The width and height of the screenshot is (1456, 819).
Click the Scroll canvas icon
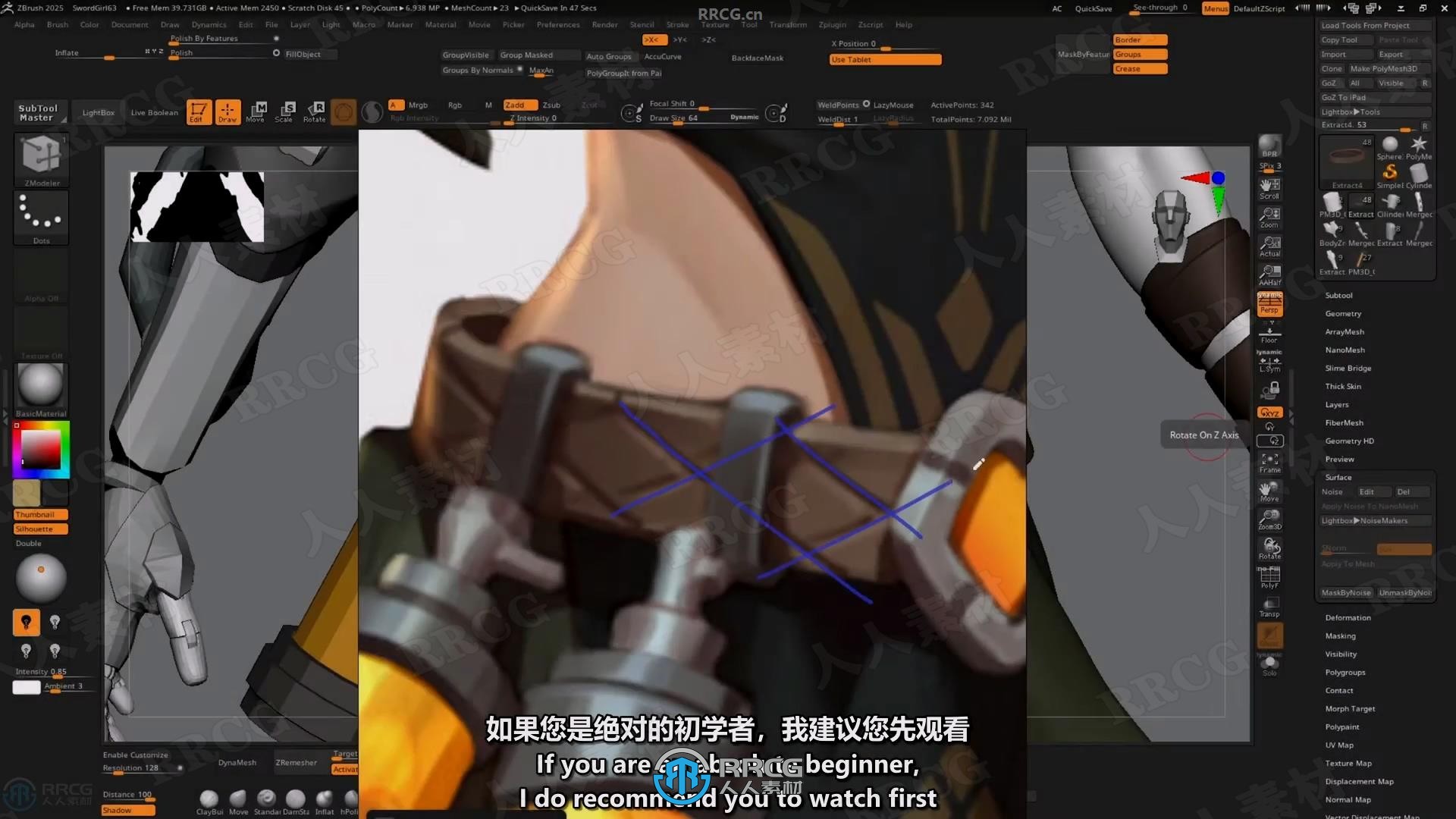pyautogui.click(x=1269, y=189)
